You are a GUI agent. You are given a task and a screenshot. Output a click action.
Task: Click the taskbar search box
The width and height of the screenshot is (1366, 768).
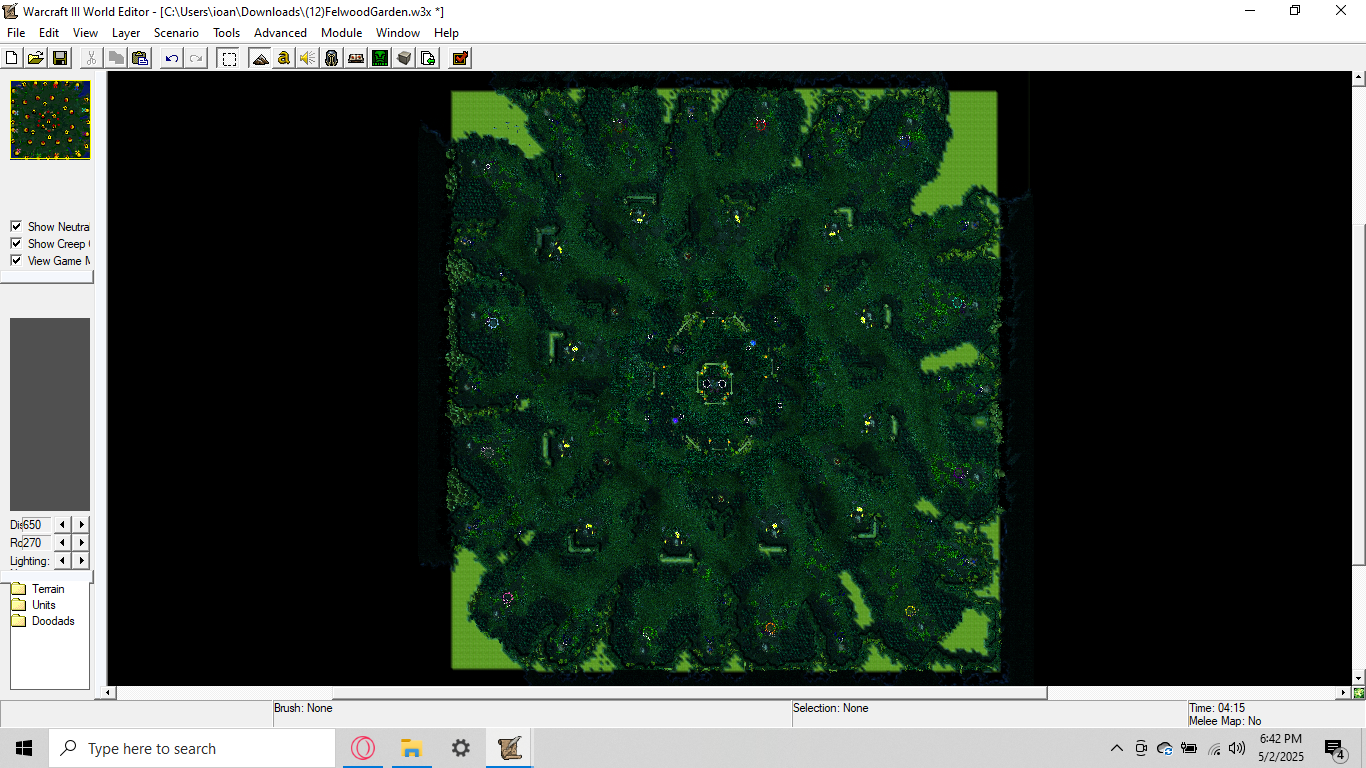coord(192,748)
